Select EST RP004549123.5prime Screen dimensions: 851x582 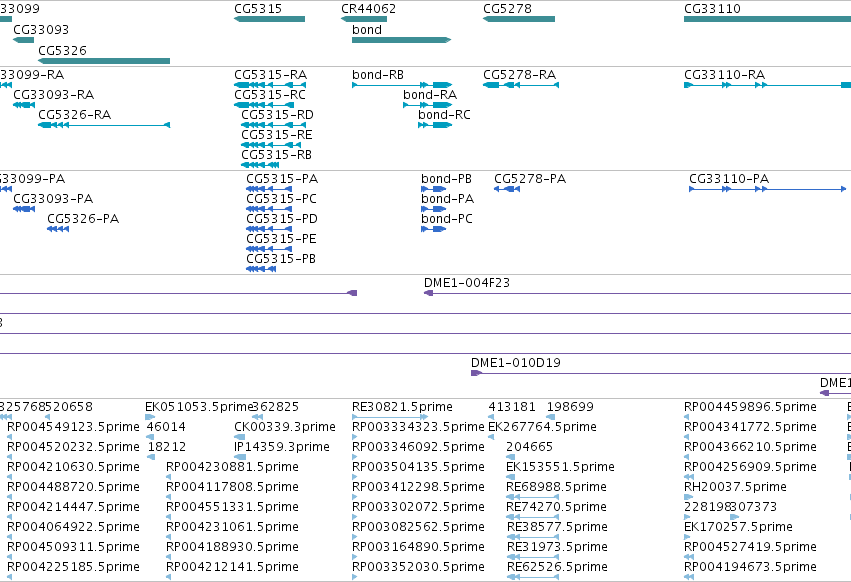pos(73,427)
